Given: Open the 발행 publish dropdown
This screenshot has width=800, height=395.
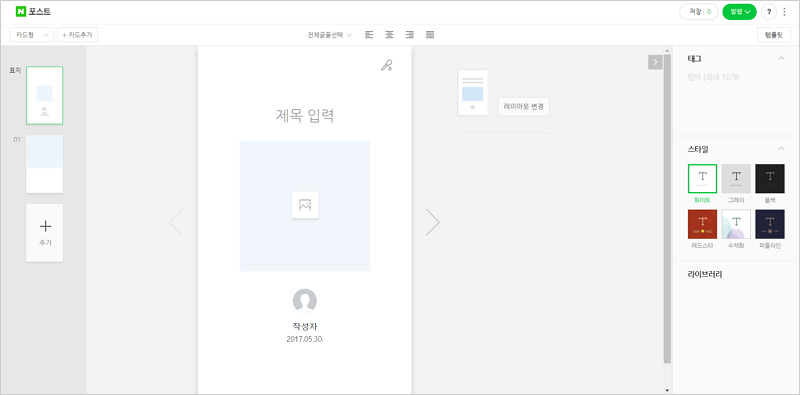Looking at the screenshot, I should pyautogui.click(x=739, y=11).
